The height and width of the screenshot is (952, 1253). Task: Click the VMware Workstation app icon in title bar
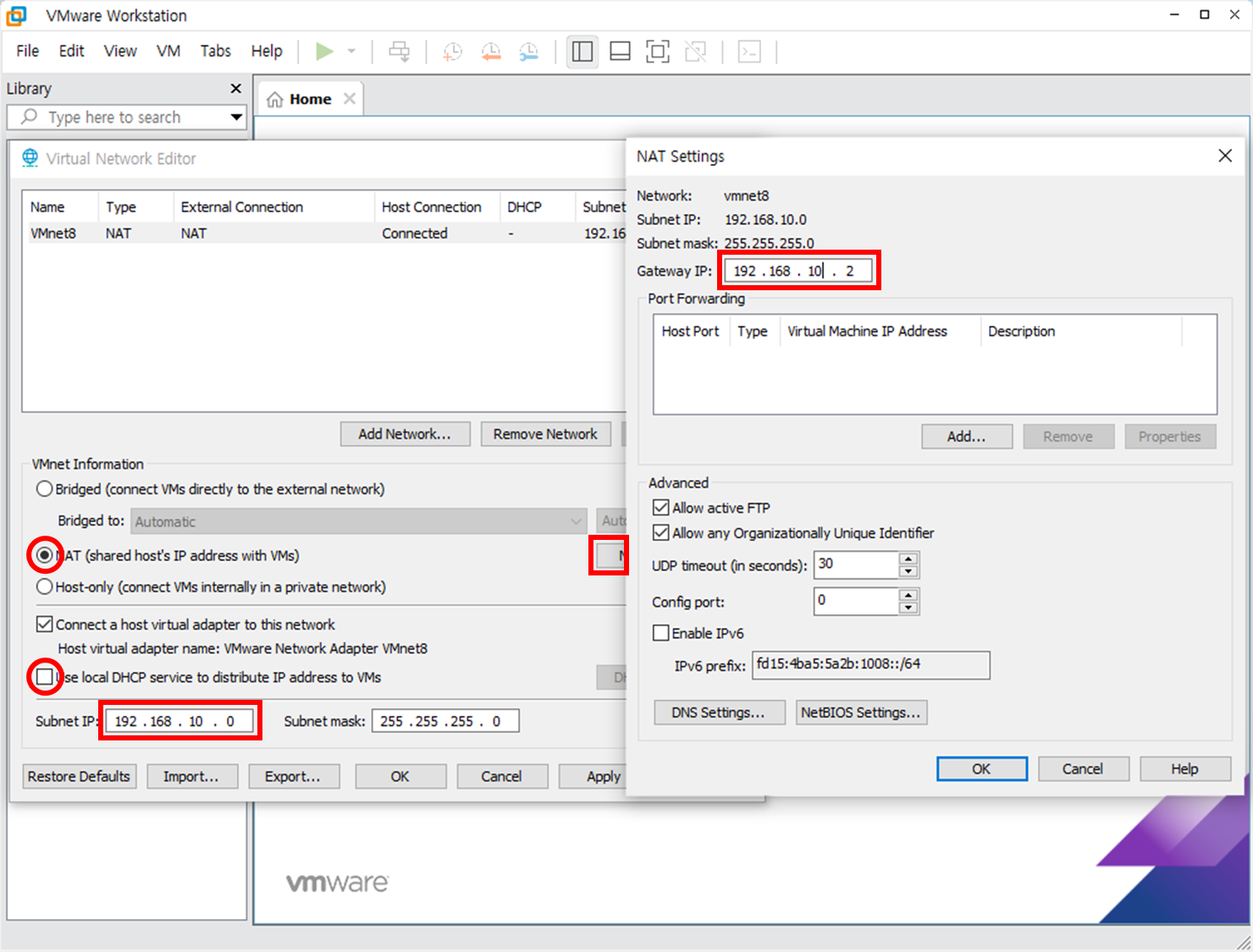(17, 15)
